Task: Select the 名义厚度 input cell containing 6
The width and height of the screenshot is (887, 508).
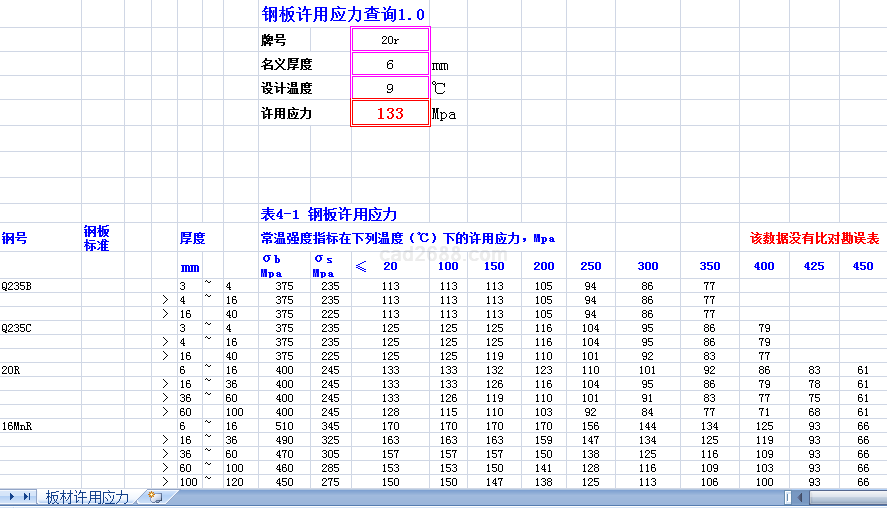Action: tap(390, 65)
